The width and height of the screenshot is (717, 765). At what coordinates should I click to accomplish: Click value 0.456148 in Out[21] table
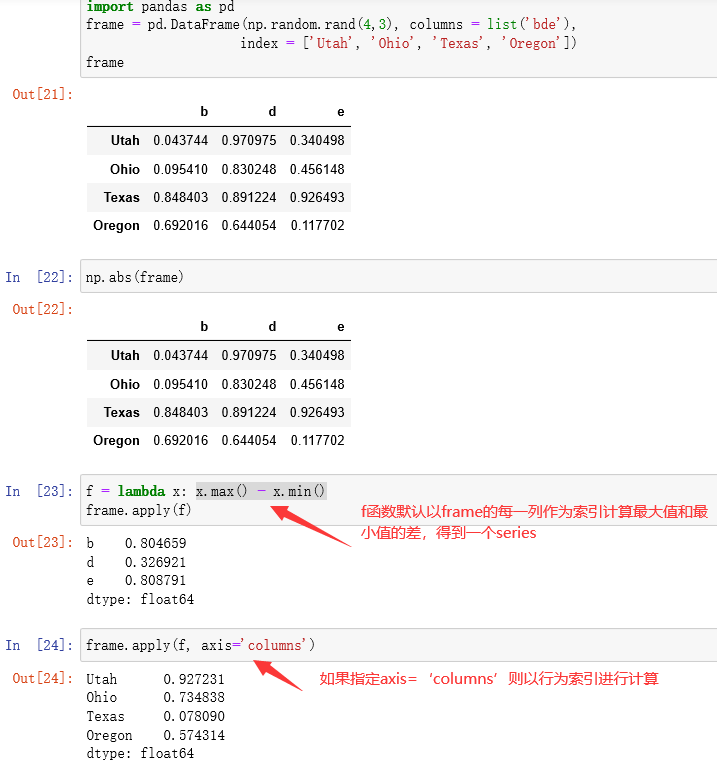tap(317, 169)
